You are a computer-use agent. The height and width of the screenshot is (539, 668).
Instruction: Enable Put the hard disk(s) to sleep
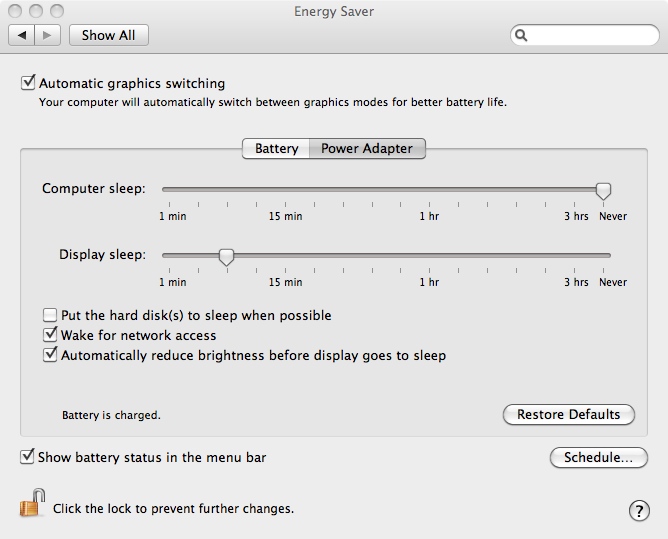[x=50, y=315]
